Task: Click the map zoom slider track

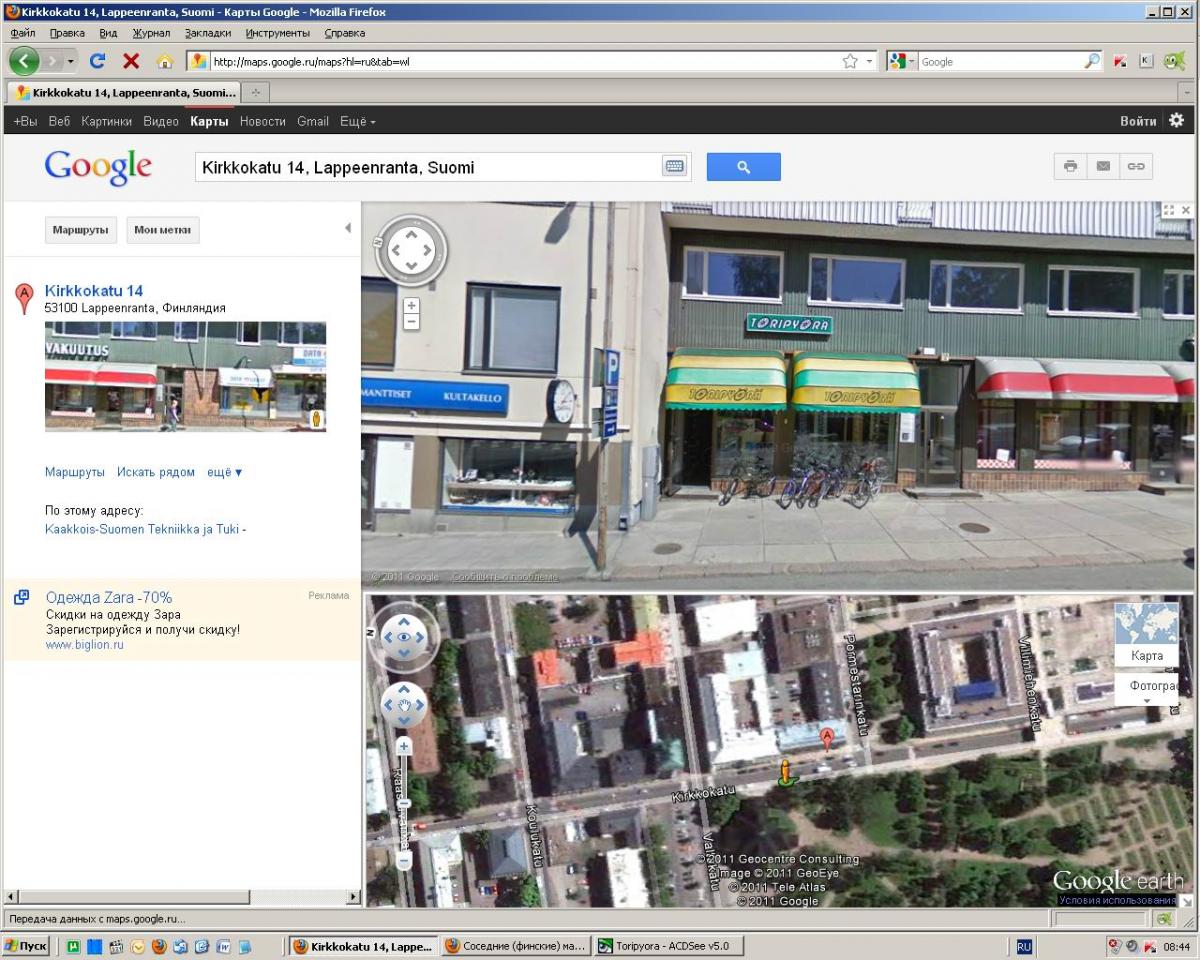Action: 404,800
